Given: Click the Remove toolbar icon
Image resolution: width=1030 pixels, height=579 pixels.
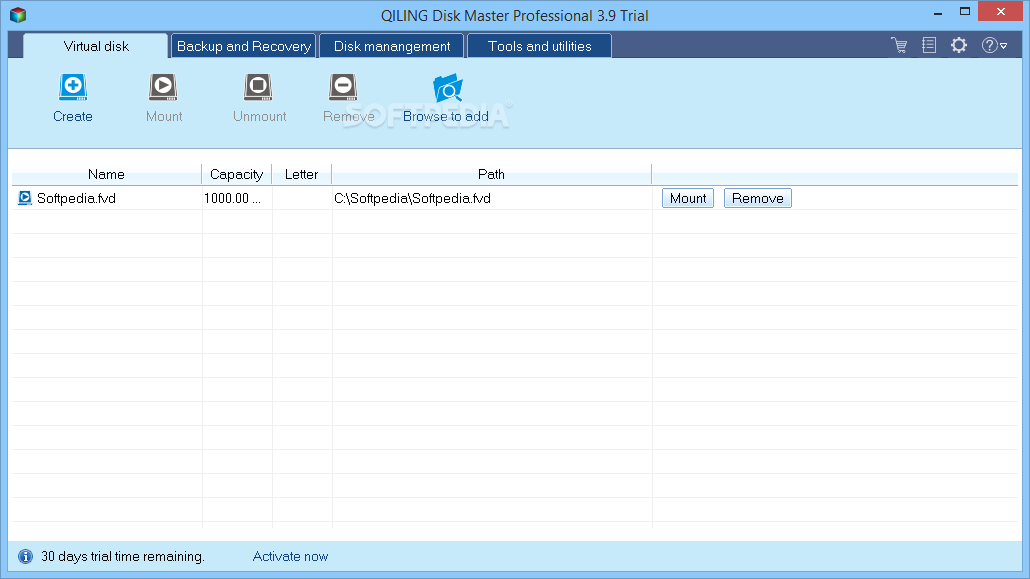Looking at the screenshot, I should [343, 87].
